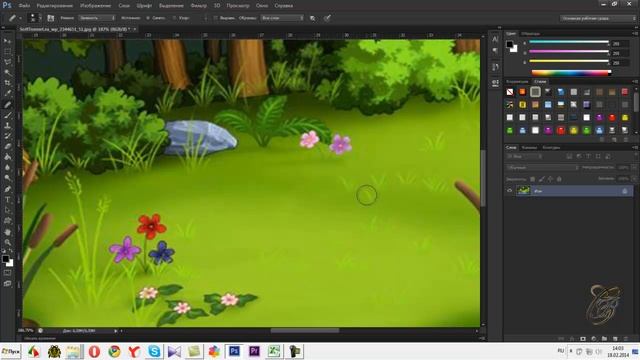The width and height of the screenshot is (640, 360).
Task: Toggle lock image pixels brush icon
Action: (542, 179)
